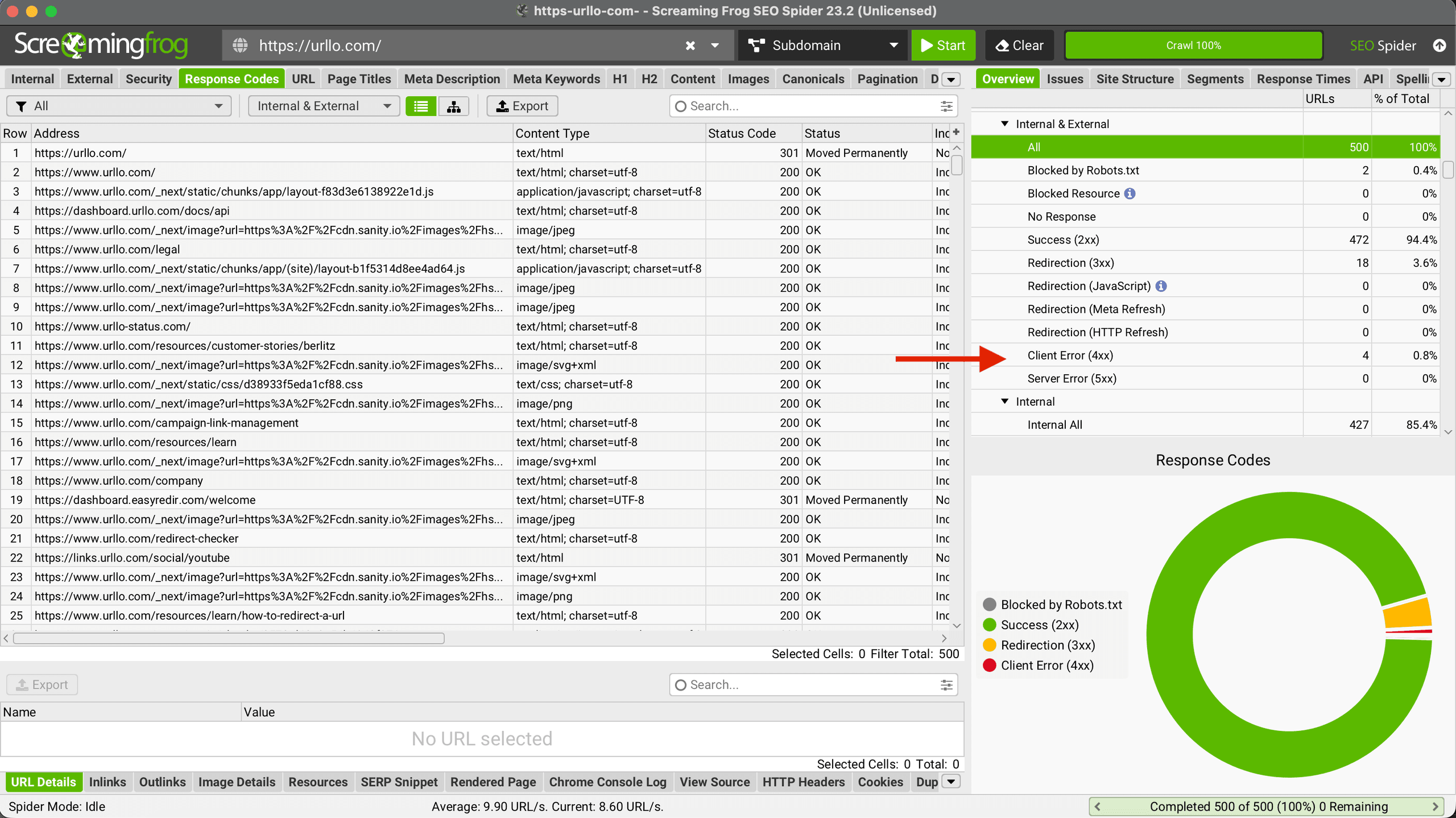Click info icon next to Blocked Resource
The height and width of the screenshot is (818, 1456).
1130,193
